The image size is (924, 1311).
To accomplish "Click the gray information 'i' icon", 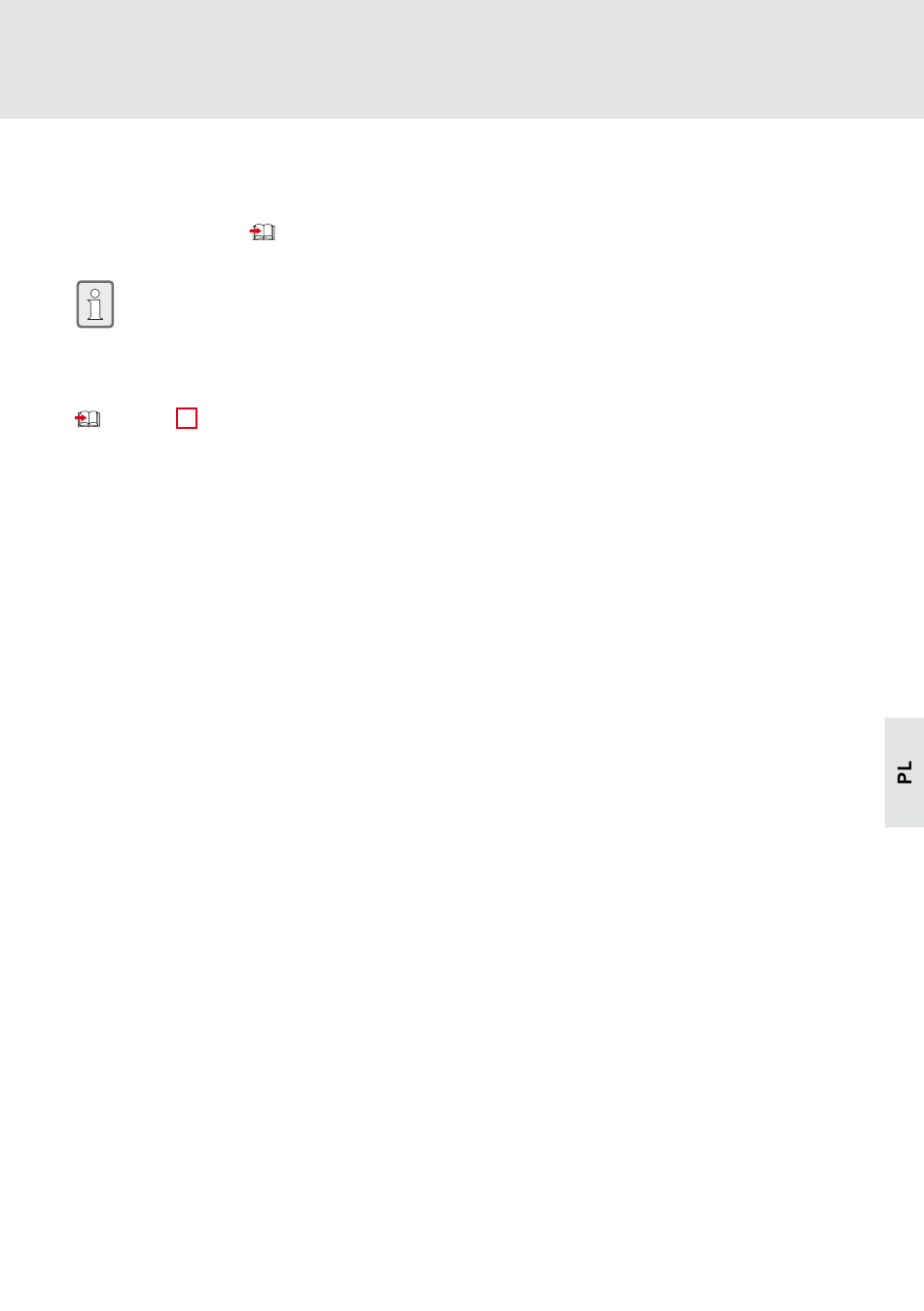I will (95, 304).
